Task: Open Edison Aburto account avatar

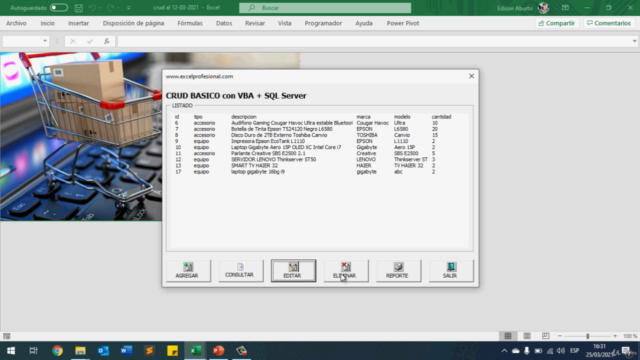Action: tap(543, 8)
